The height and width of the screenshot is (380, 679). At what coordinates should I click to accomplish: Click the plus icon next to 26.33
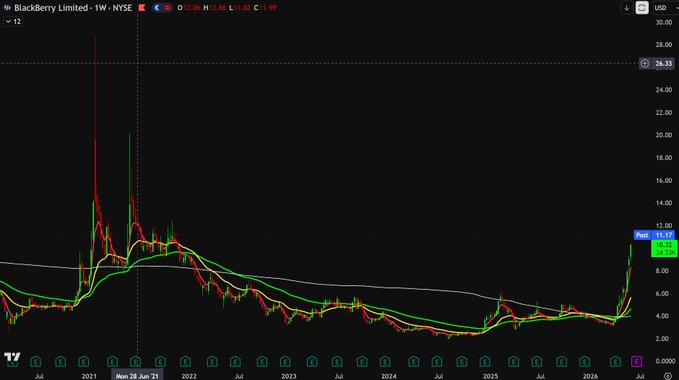[644, 64]
